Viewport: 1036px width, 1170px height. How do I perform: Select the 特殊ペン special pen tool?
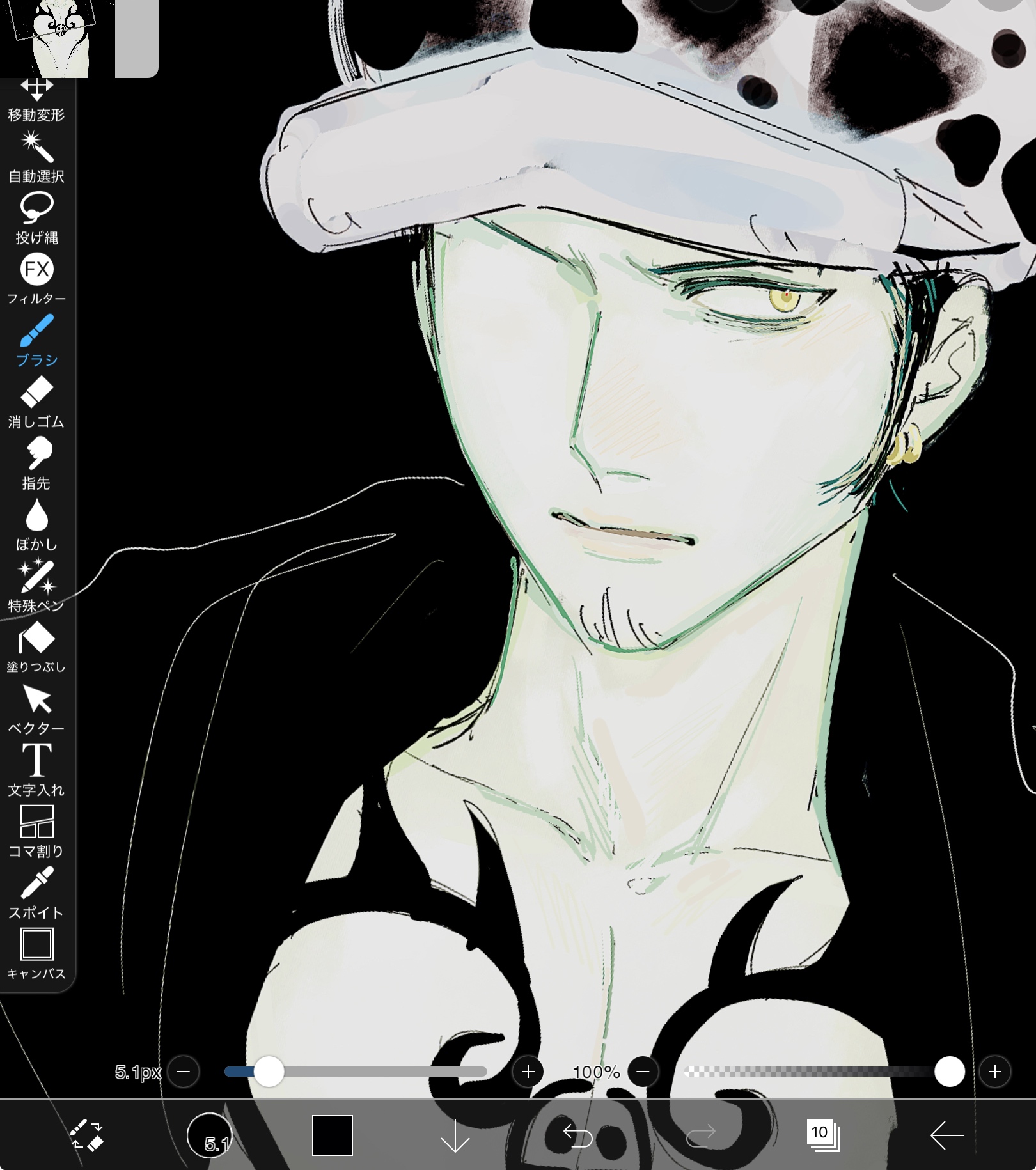point(36,586)
